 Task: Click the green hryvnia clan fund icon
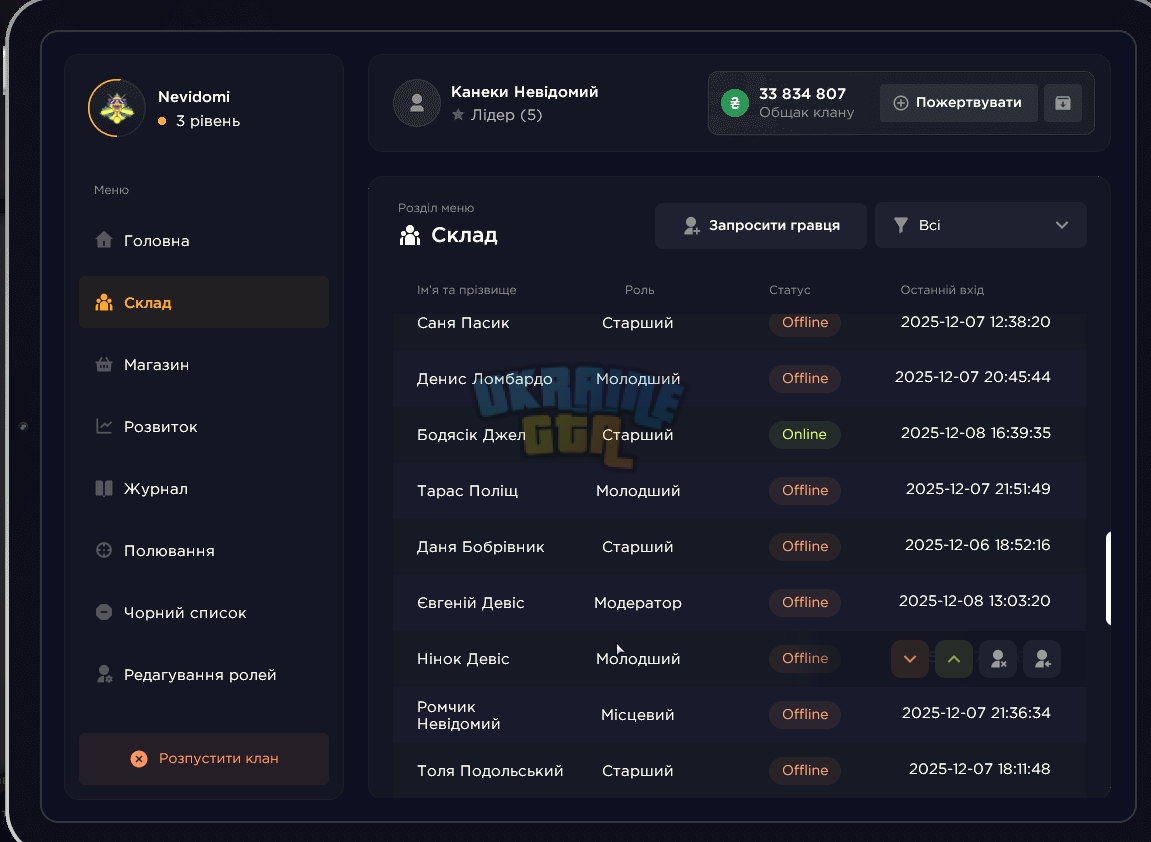pyautogui.click(x=735, y=103)
